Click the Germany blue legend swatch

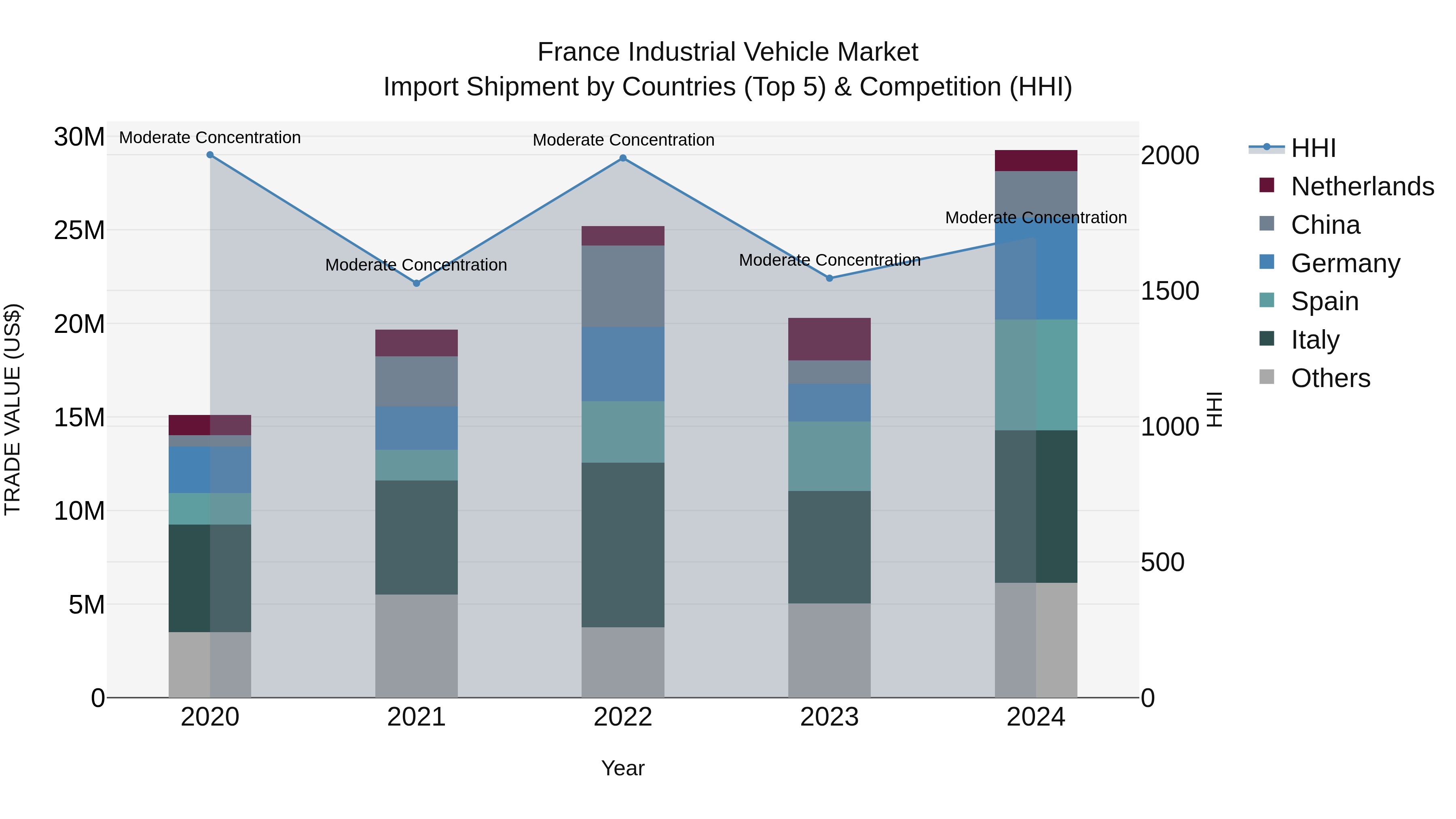coord(1267,262)
